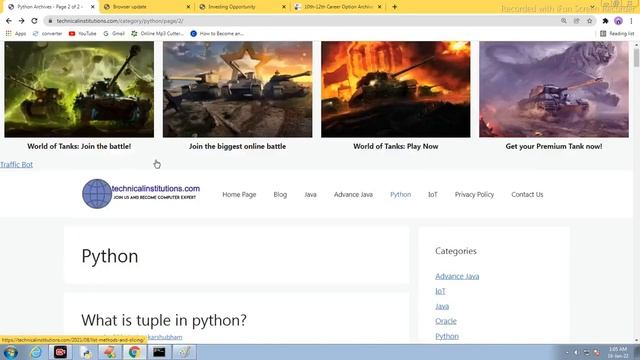Open the fiery World of Tanks Play Now ad image

click(396, 89)
